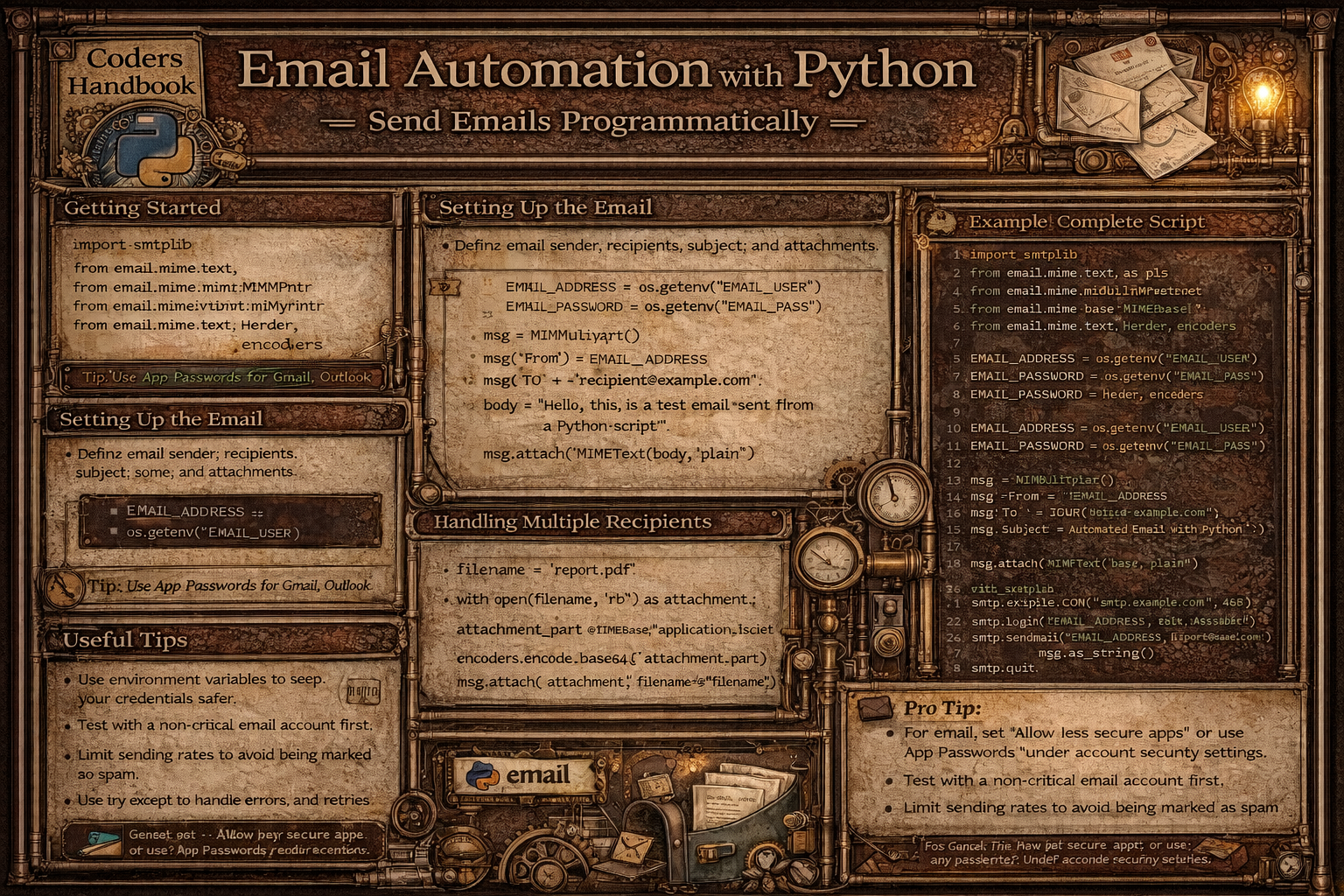Click the envelope icon beside Pro Tip heading
The image size is (1344, 896).
(x=872, y=709)
